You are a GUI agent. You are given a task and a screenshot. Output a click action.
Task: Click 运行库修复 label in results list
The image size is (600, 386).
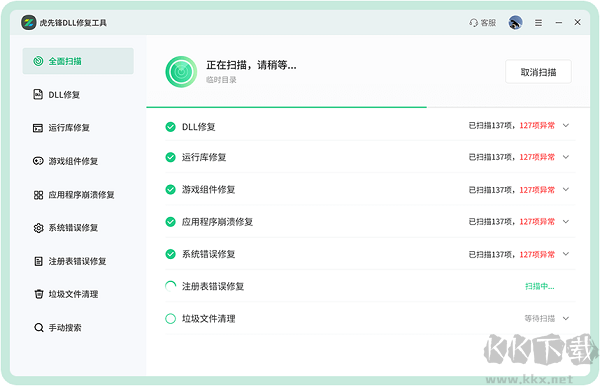pyautogui.click(x=204, y=157)
